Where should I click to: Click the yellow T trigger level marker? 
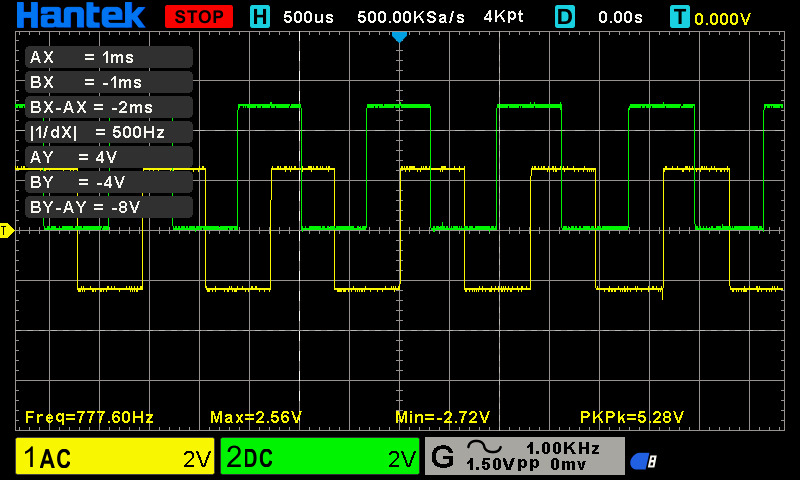6,231
